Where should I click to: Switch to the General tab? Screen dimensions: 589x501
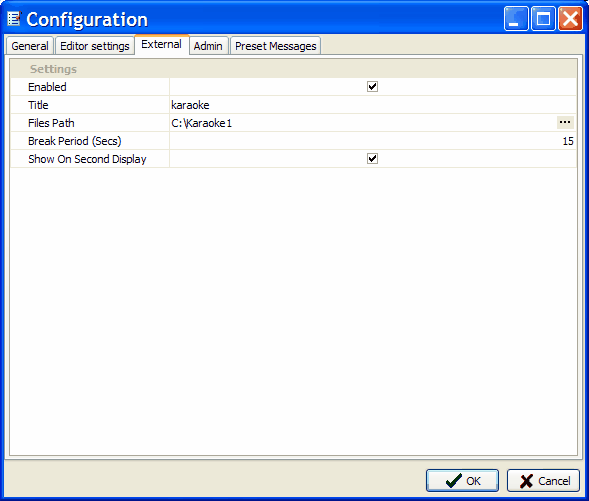pyautogui.click(x=30, y=46)
